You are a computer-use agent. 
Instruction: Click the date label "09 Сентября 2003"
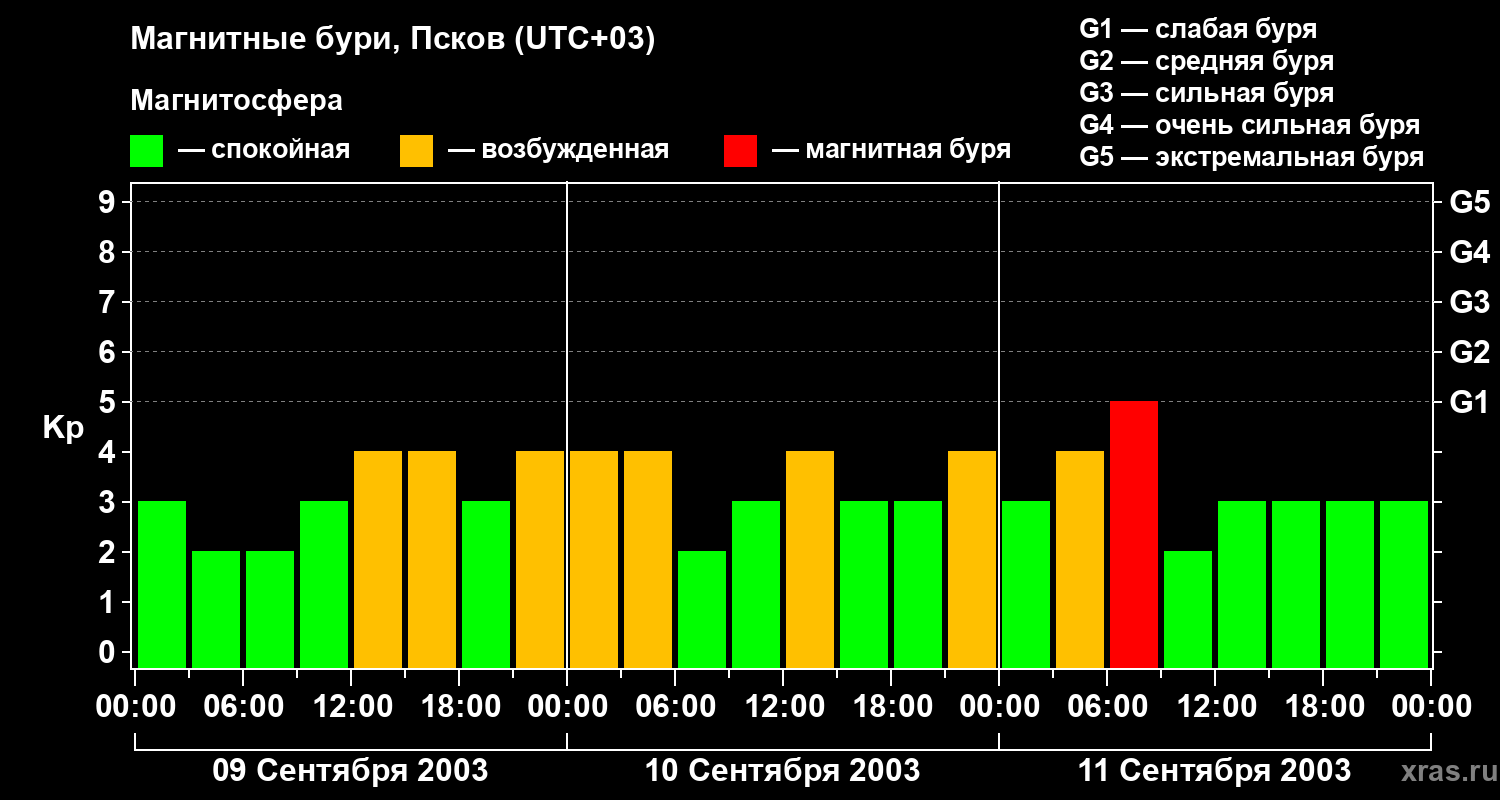point(350,770)
